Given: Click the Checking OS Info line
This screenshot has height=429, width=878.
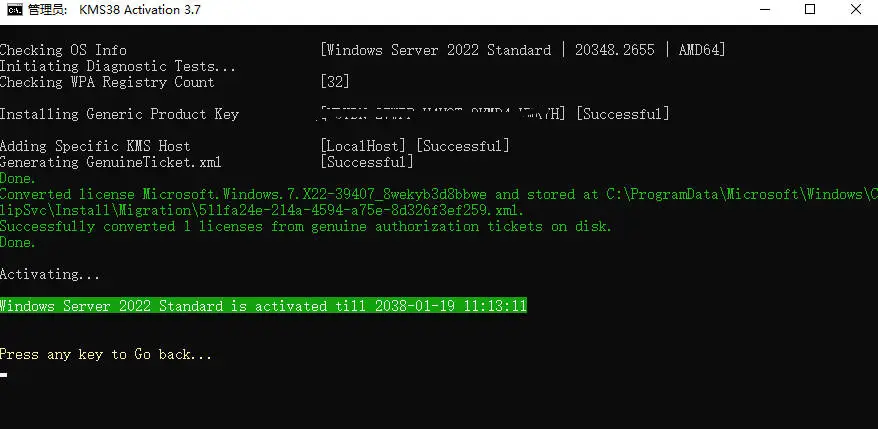Looking at the screenshot, I should [63, 50].
